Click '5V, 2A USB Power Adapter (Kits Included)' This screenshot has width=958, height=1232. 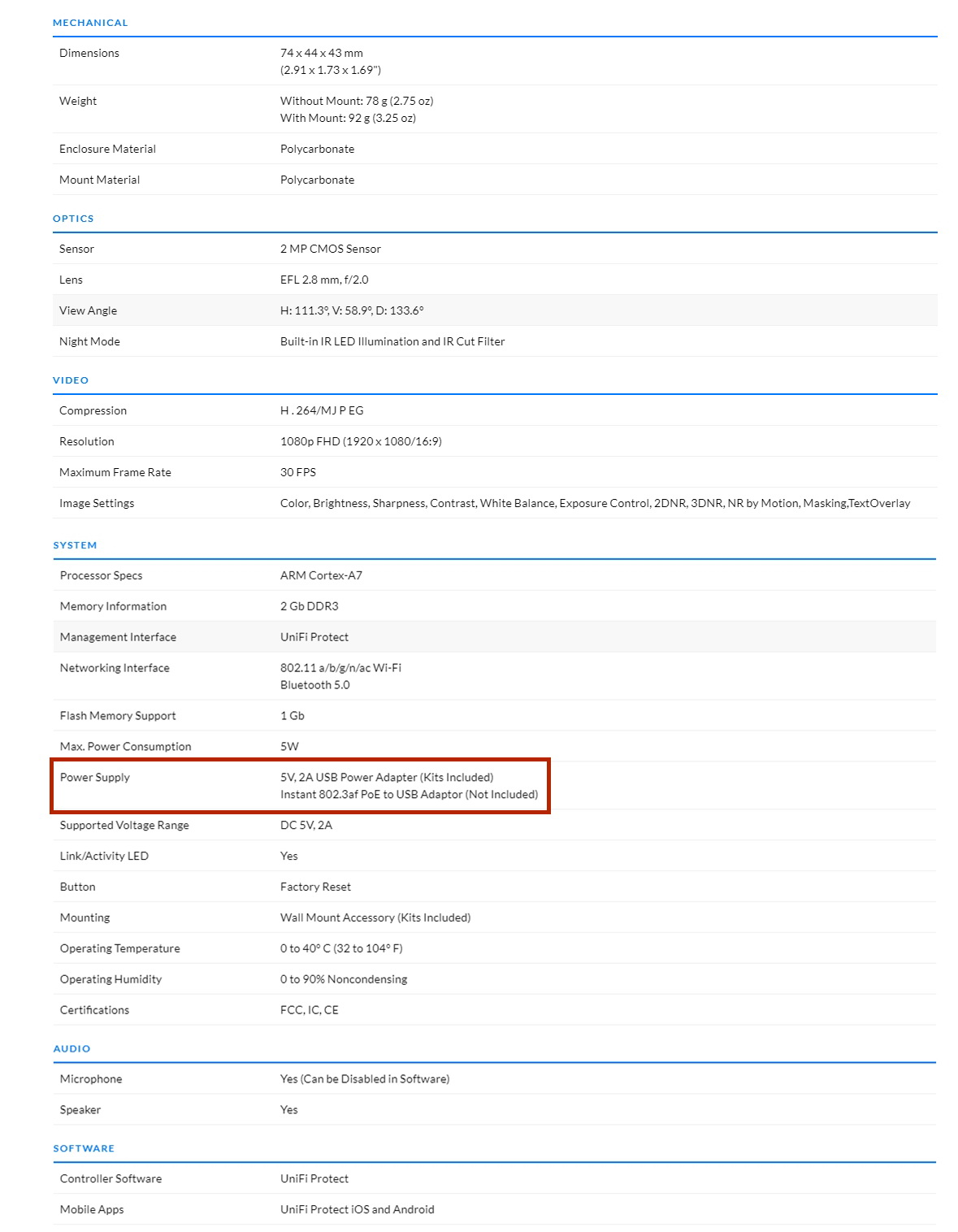click(x=387, y=778)
